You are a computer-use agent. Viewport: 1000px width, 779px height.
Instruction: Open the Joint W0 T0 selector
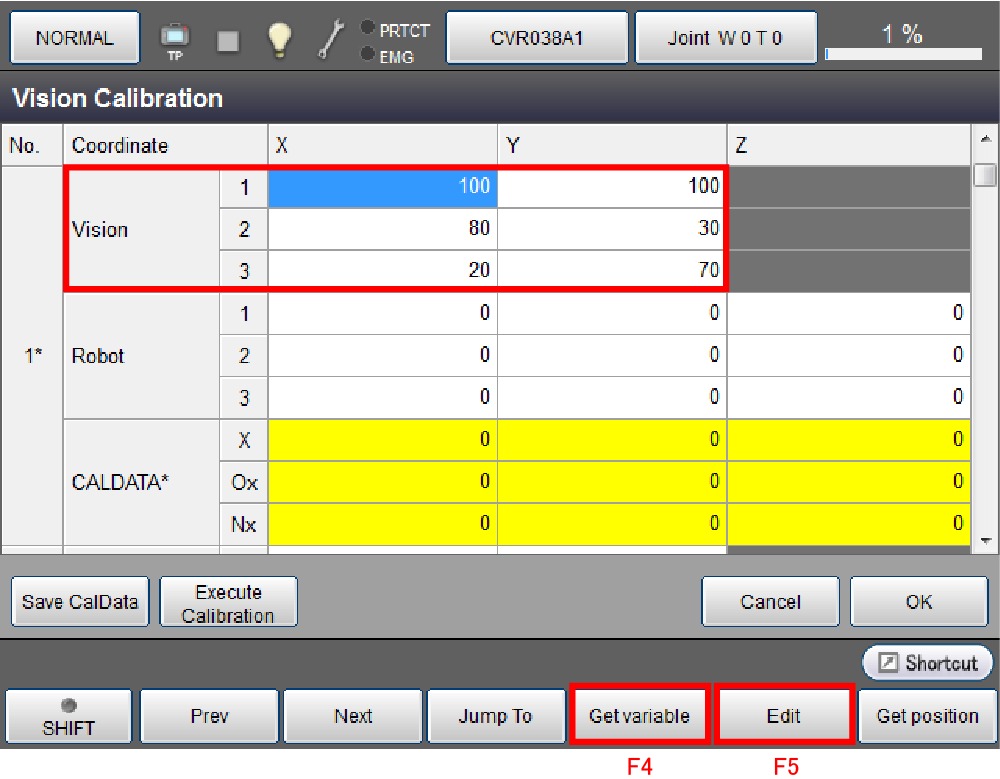pos(725,39)
